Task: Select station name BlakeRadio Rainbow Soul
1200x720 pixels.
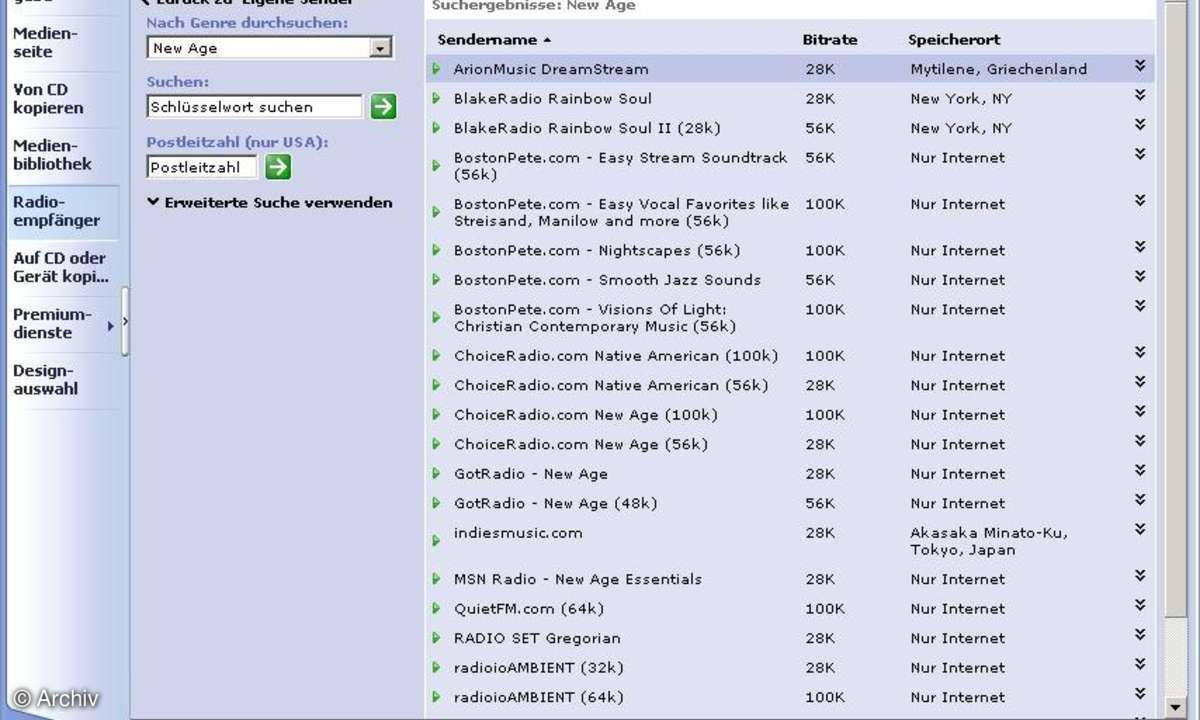Action: click(552, 98)
